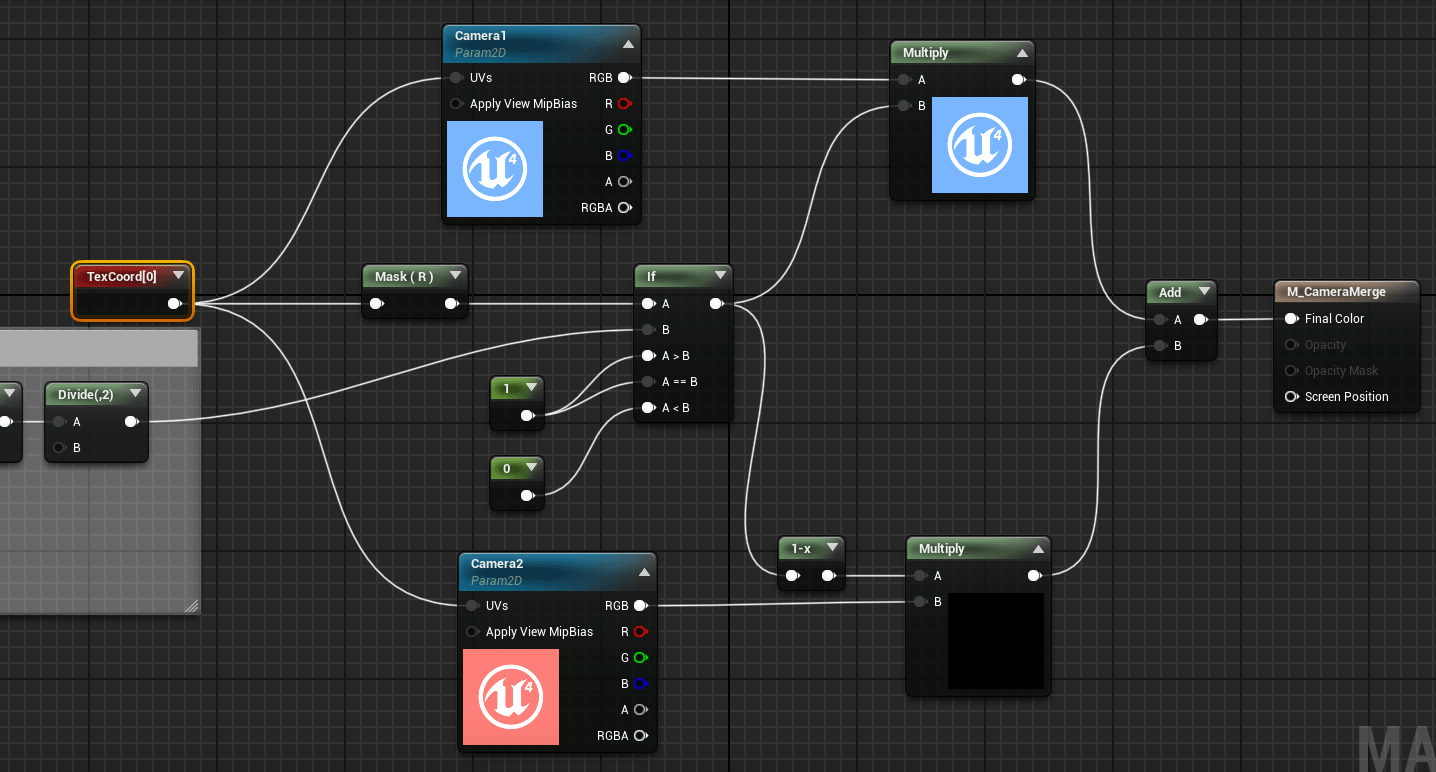Collapse the Camera1 node preview
The image size is (1436, 772).
tap(628, 44)
